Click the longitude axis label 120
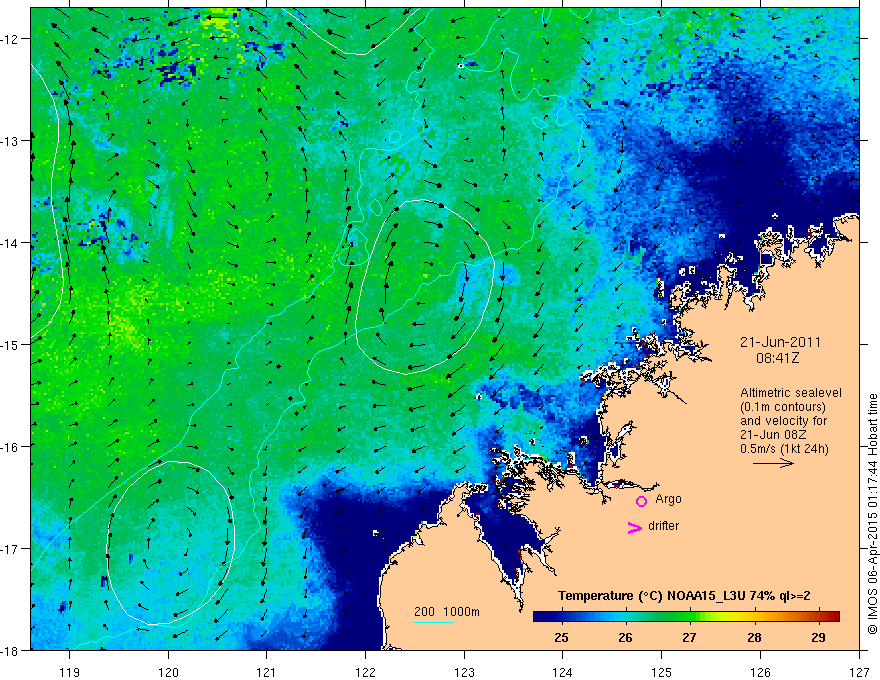 coord(168,672)
